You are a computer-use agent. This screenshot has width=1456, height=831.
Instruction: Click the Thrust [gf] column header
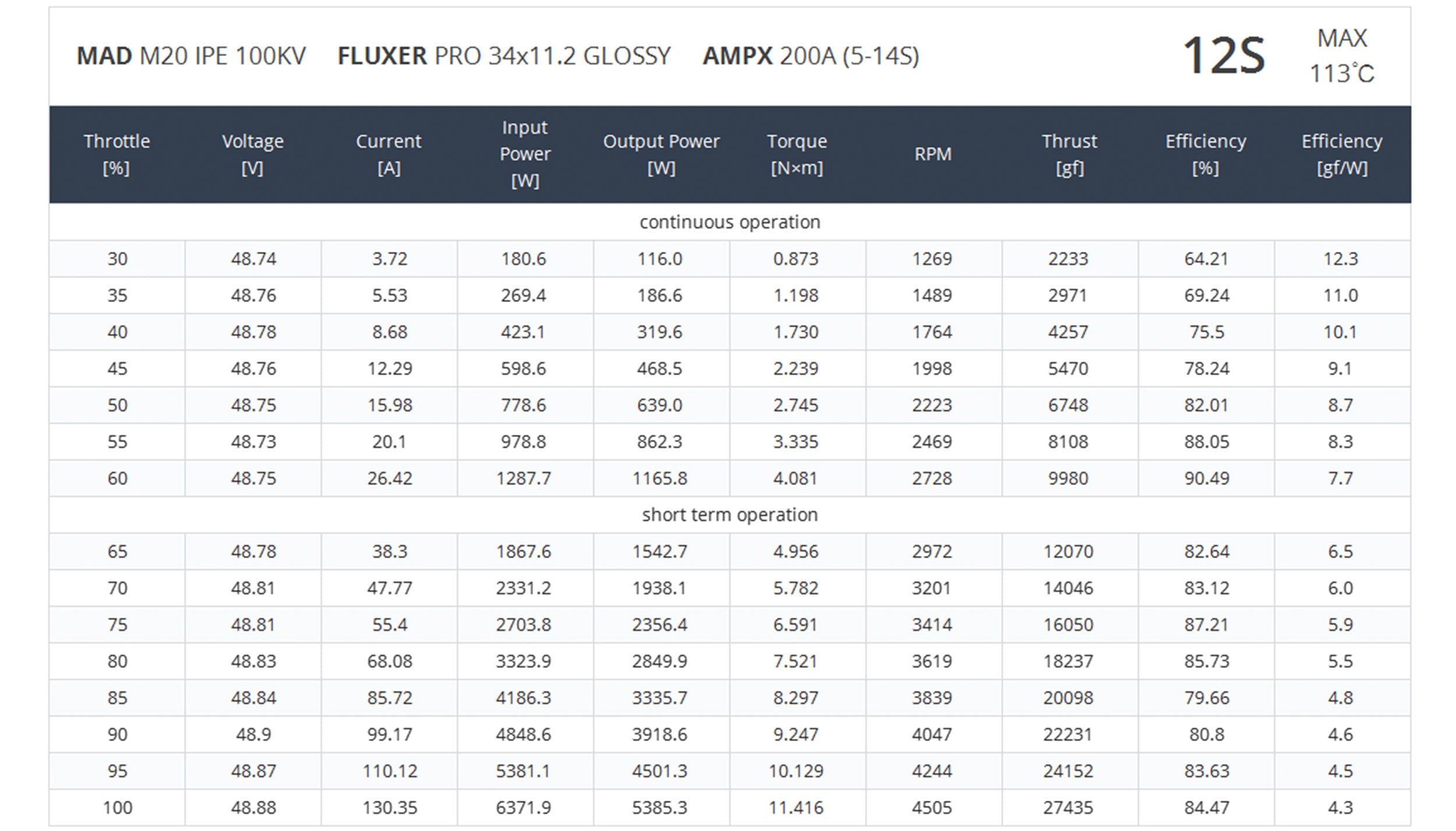click(x=1069, y=154)
